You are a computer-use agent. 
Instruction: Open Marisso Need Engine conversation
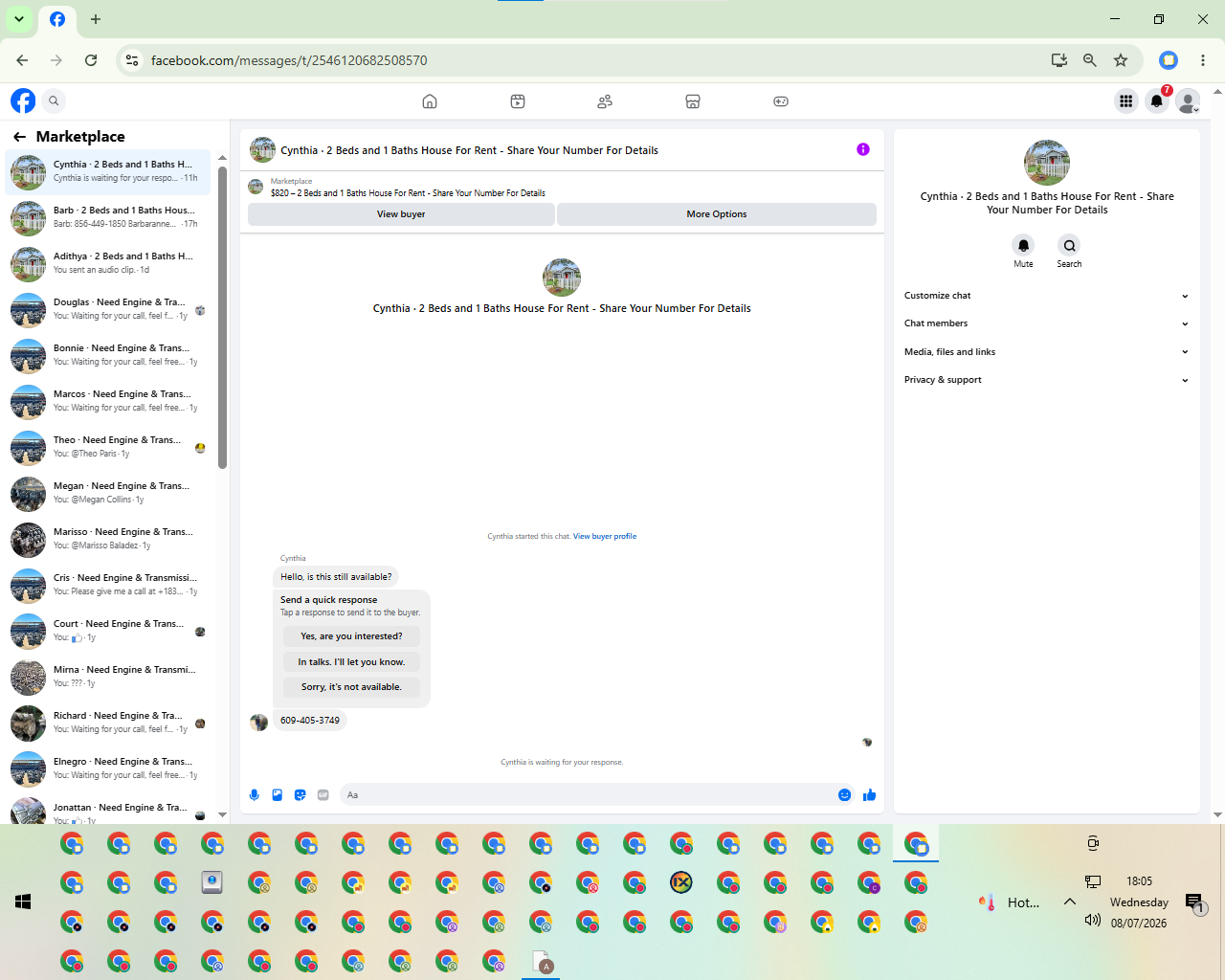click(108, 540)
